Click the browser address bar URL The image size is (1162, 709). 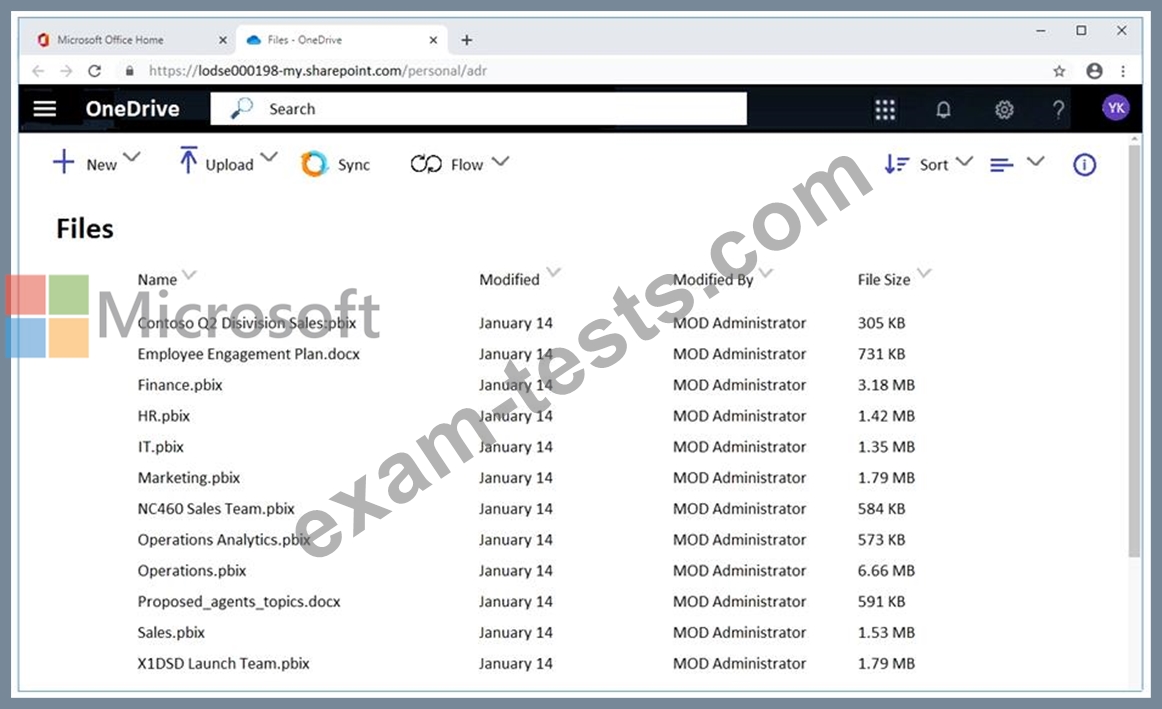[x=318, y=70]
